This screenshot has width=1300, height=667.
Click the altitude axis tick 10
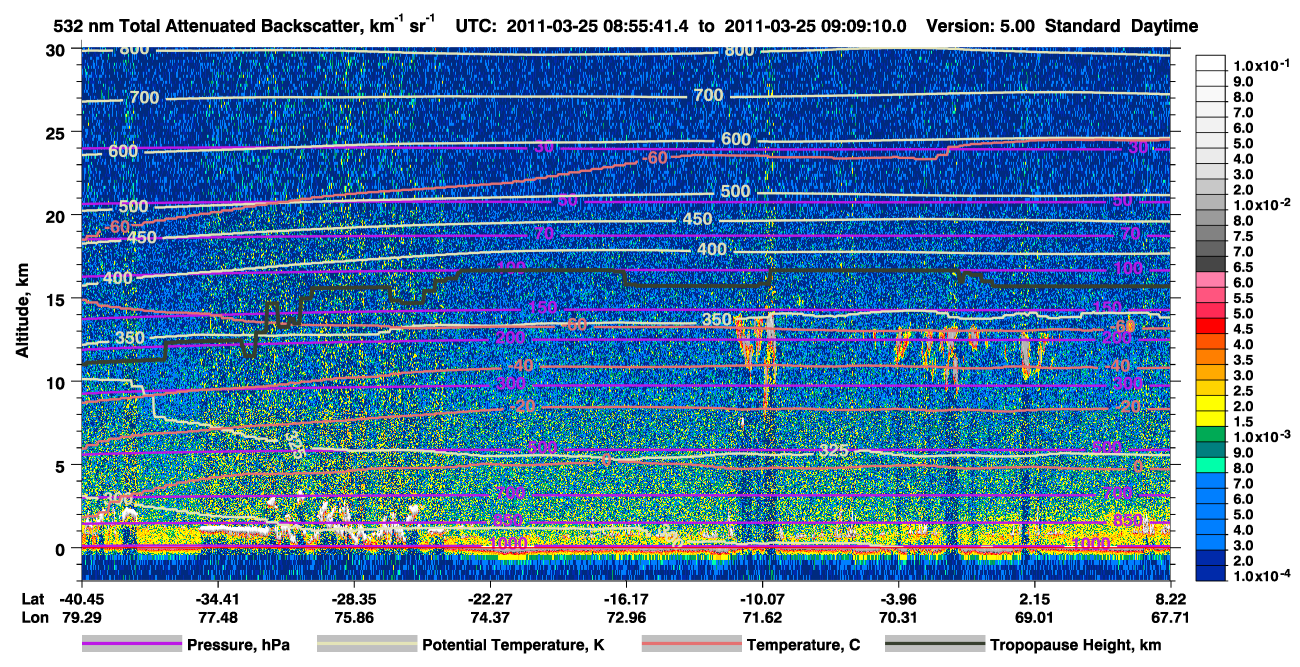coord(57,382)
